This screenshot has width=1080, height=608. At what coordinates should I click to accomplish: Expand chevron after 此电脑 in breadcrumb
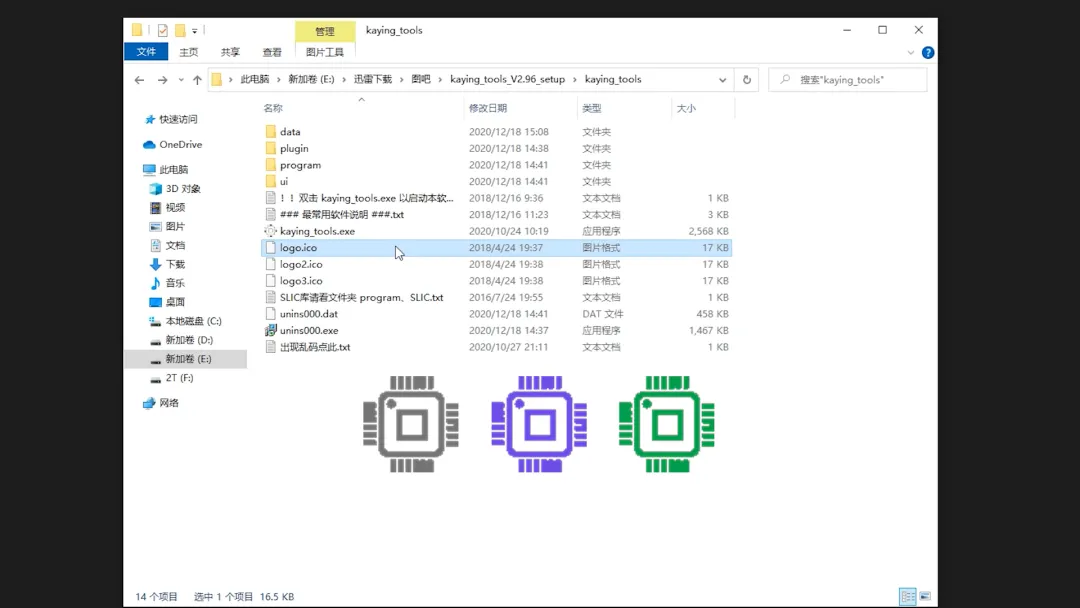[x=279, y=79]
